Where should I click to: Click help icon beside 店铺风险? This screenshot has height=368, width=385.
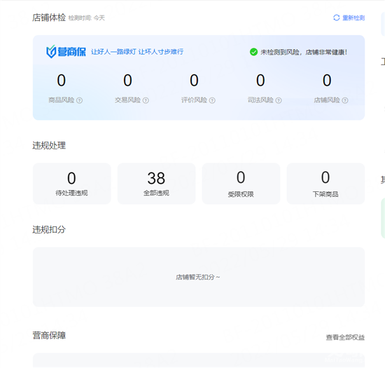(345, 100)
